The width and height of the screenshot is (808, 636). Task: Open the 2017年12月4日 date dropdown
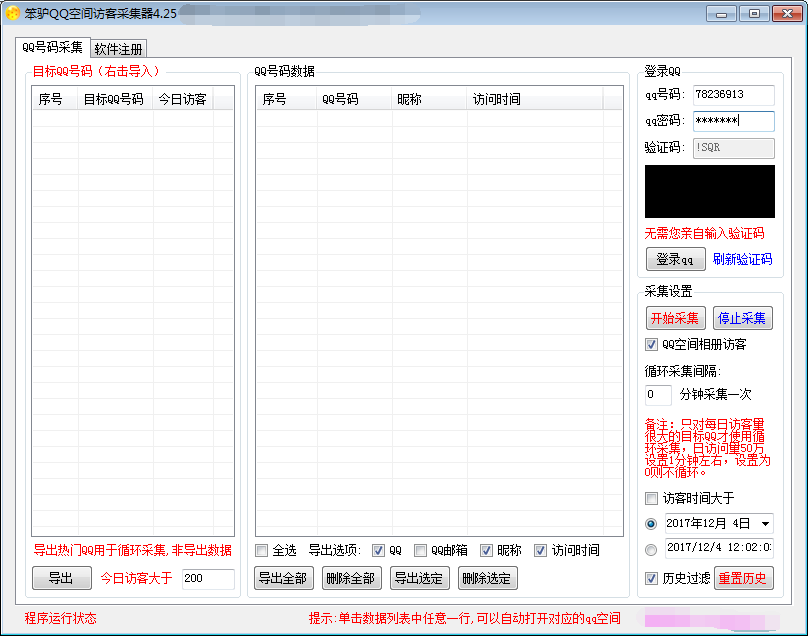coord(766,524)
